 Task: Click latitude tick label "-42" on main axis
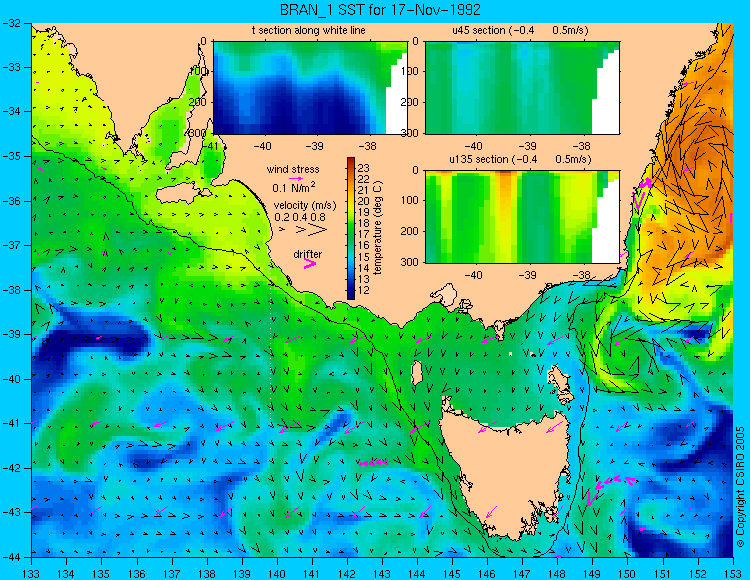pos(11,468)
